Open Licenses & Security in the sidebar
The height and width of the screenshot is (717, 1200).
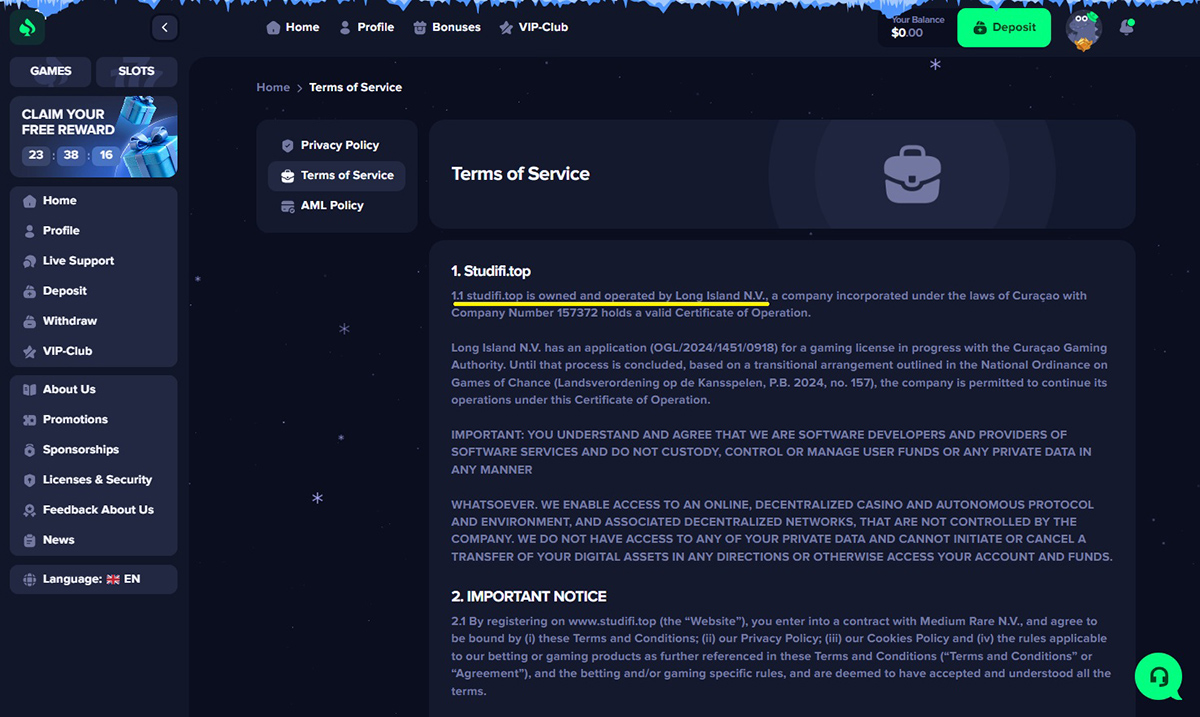coord(96,480)
